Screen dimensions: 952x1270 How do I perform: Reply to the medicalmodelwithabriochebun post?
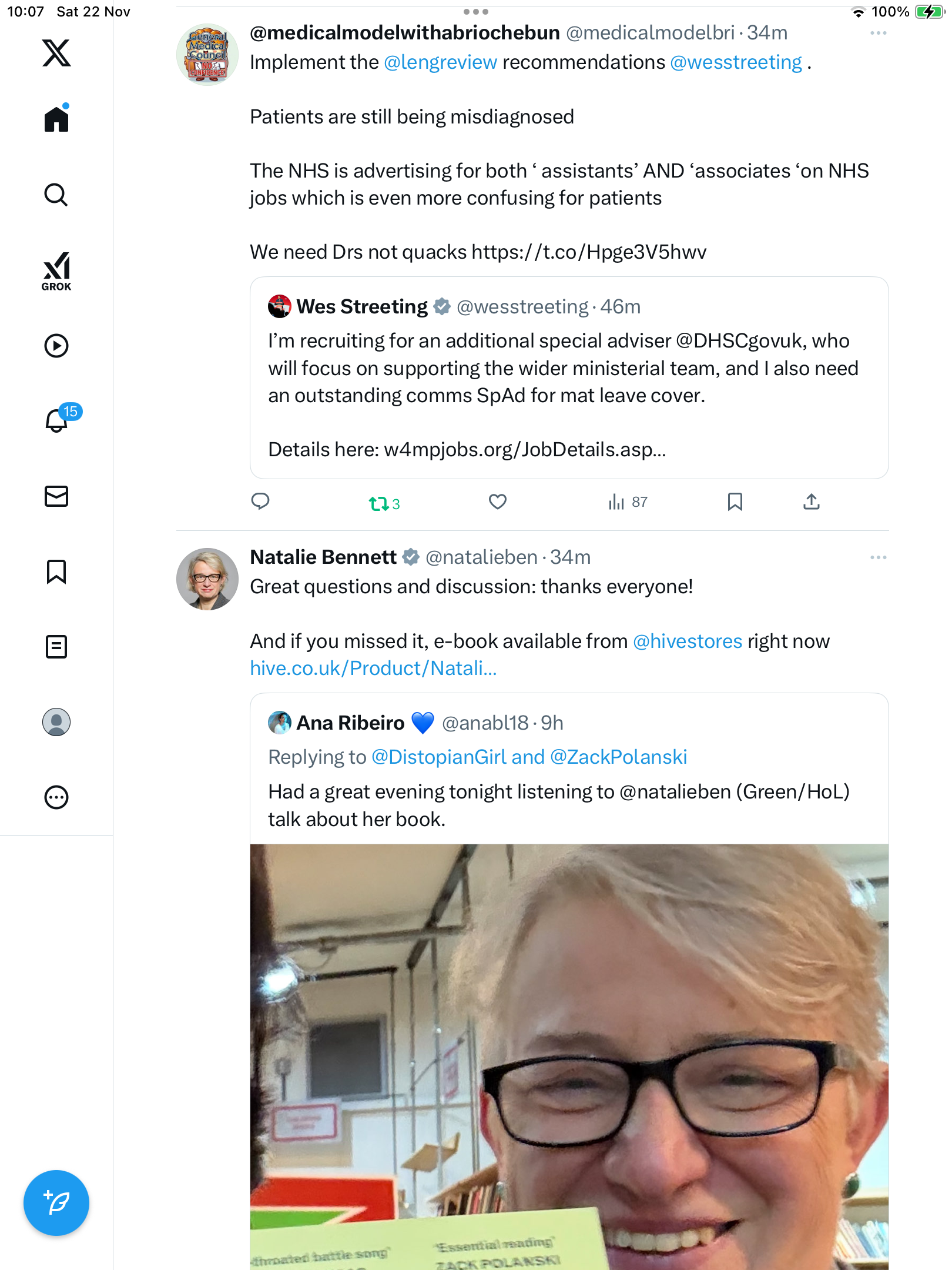260,502
